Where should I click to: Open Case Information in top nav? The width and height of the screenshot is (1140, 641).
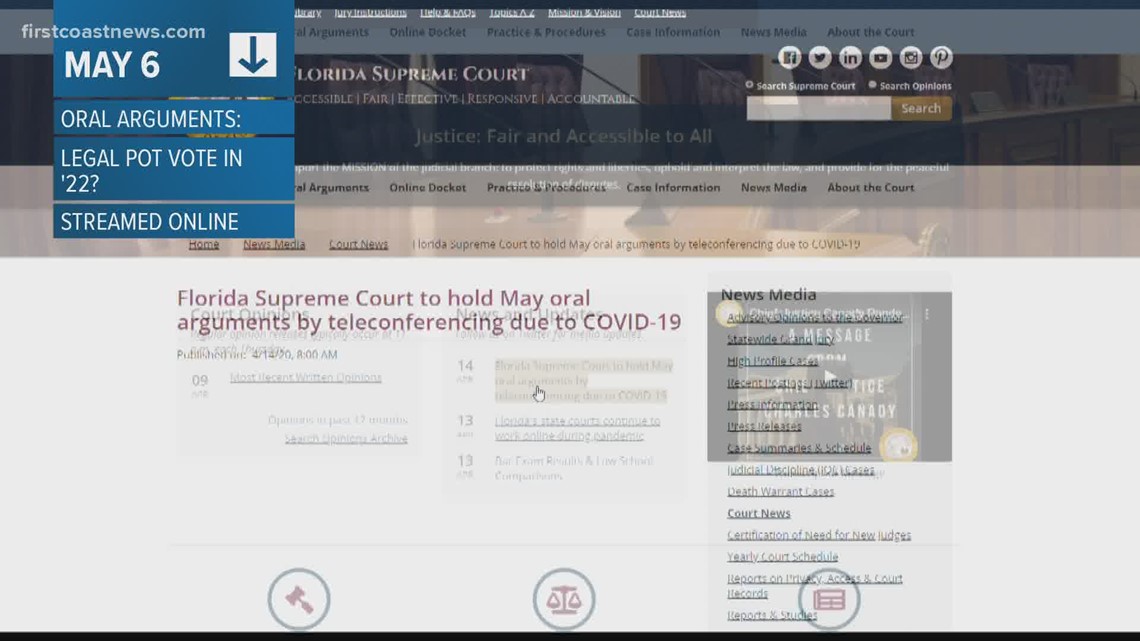[x=673, y=32]
